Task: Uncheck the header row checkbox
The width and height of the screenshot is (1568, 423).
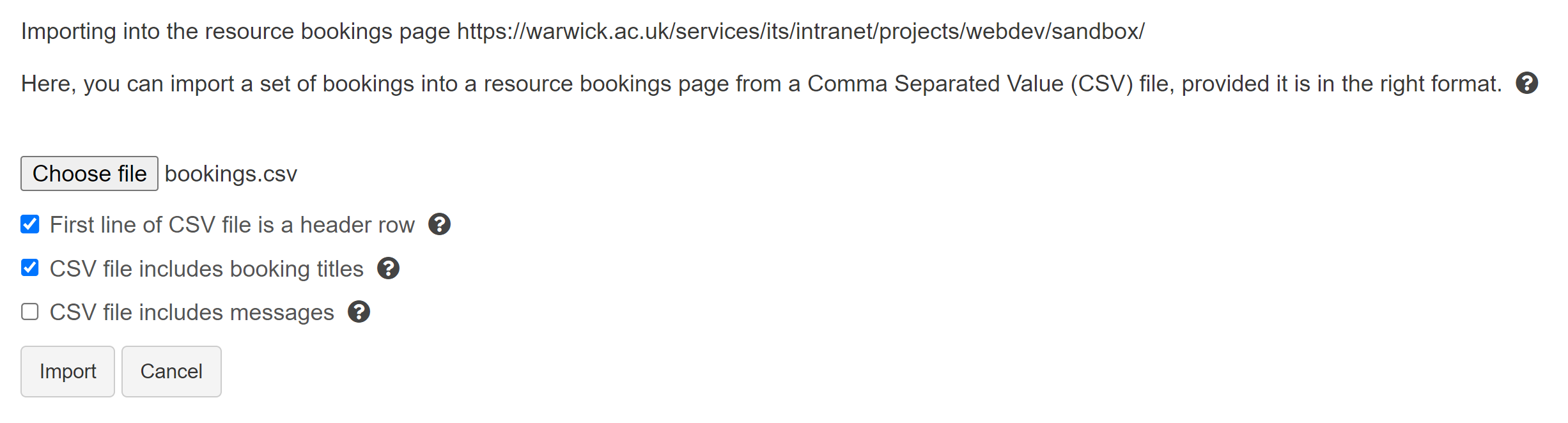Action: 30,224
